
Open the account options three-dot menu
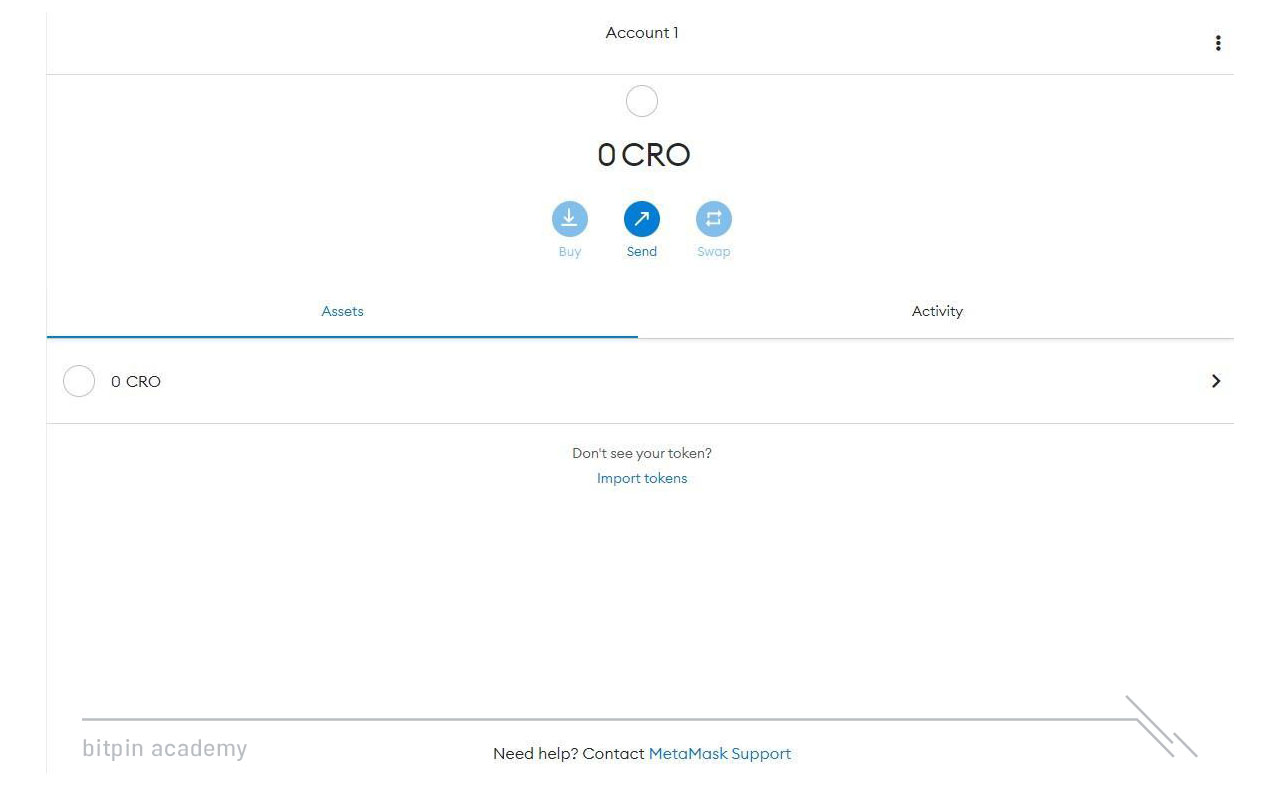click(1217, 43)
